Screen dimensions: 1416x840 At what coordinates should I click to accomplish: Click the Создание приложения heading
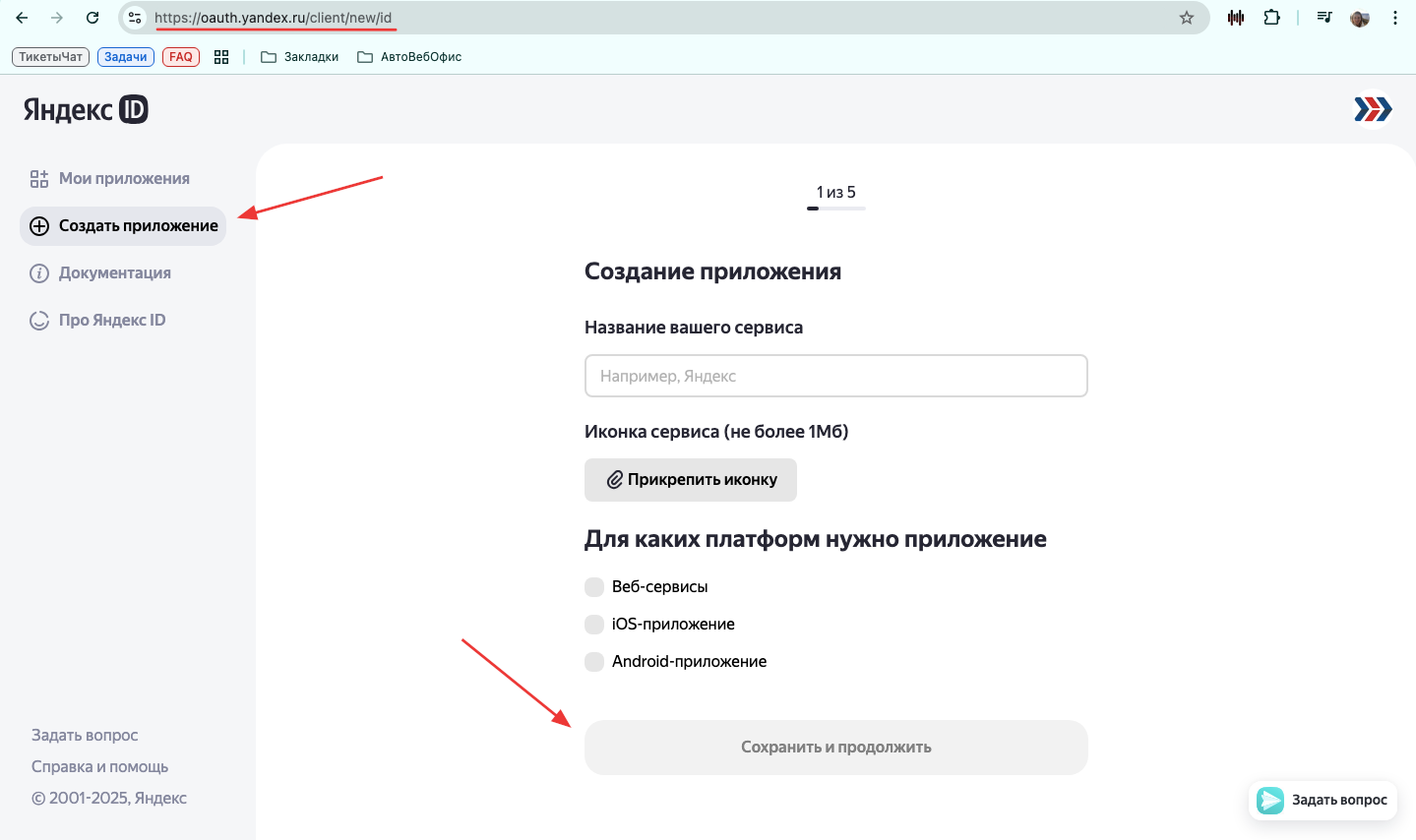tap(712, 271)
